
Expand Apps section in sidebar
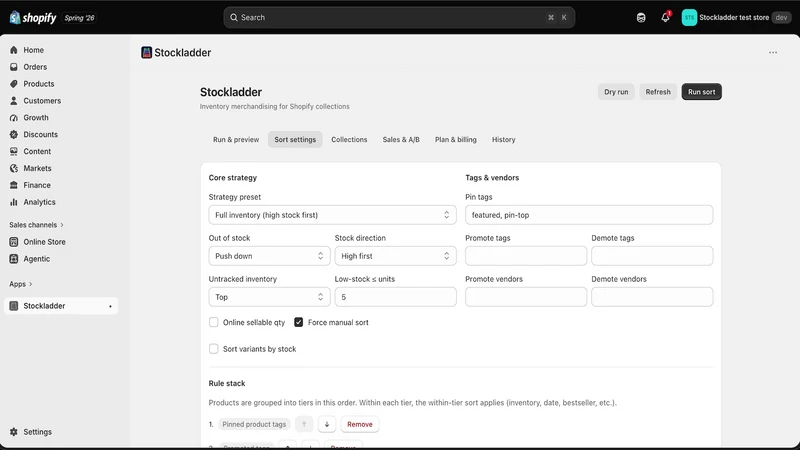coord(20,284)
